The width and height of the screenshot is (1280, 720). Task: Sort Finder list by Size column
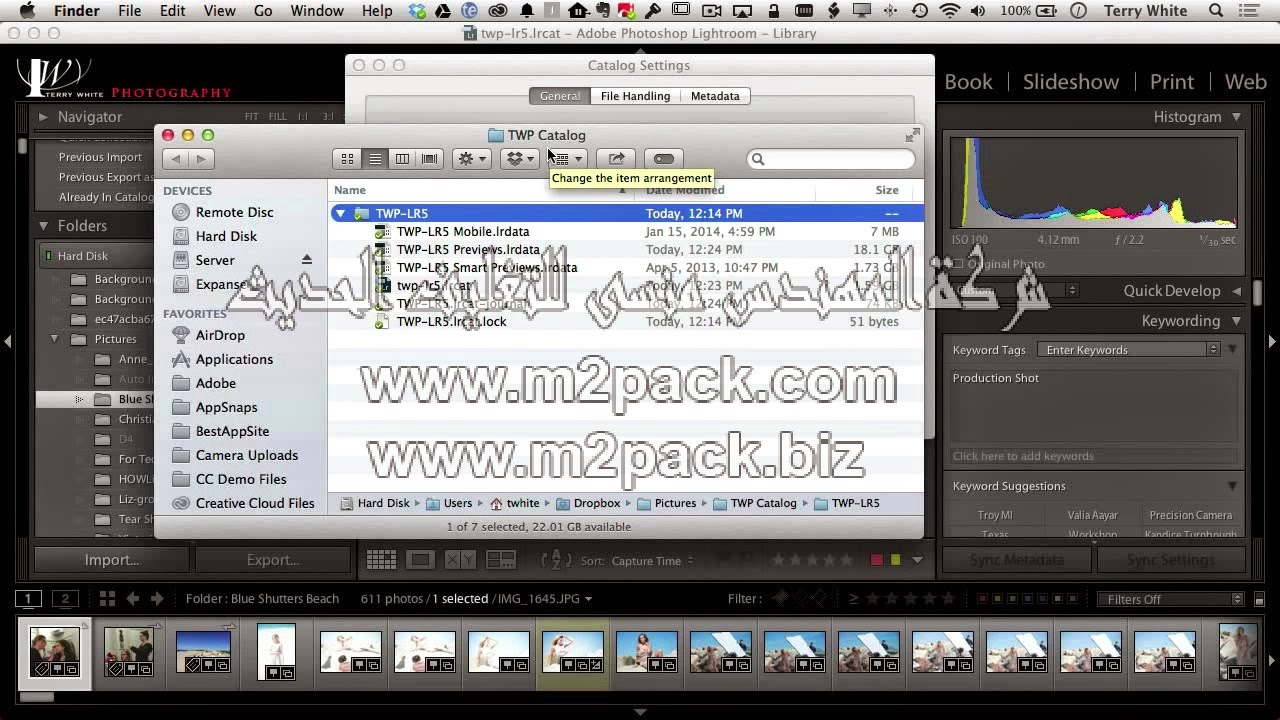(x=886, y=190)
